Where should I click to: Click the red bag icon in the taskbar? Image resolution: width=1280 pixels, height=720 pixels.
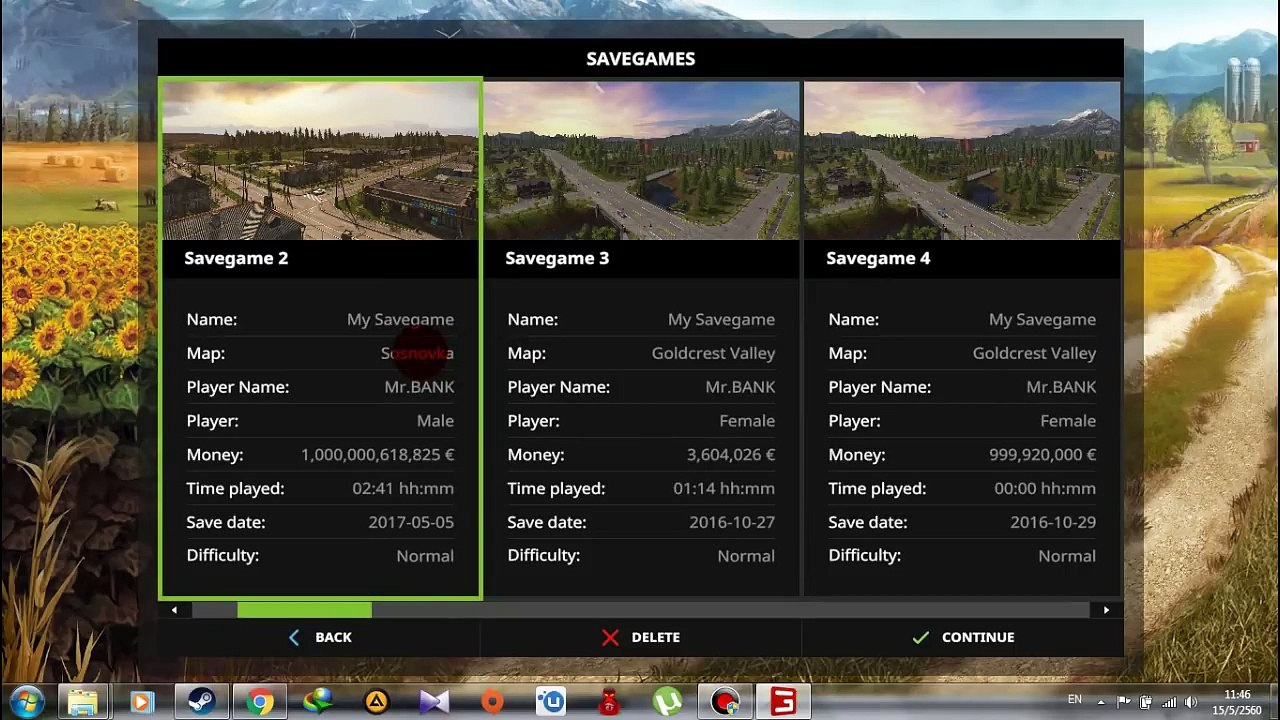coord(609,702)
